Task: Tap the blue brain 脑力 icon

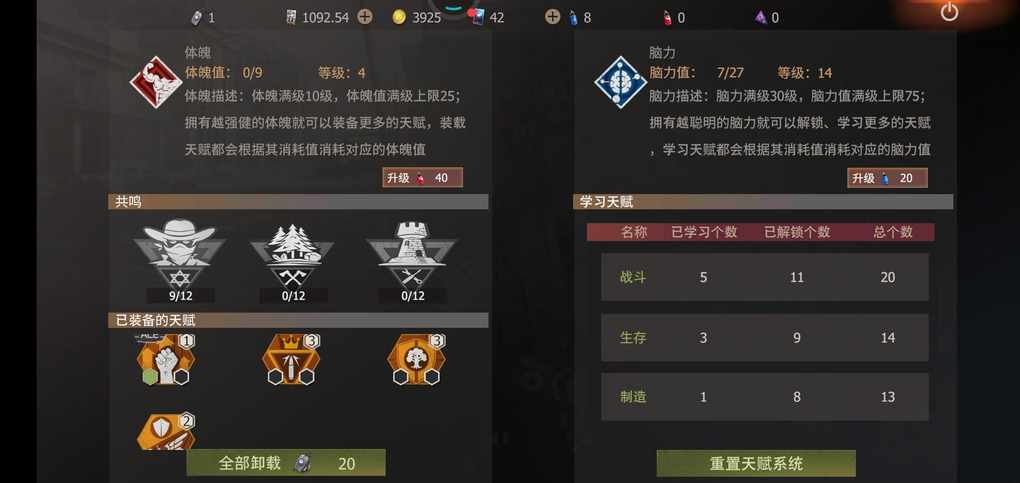Action: coord(620,82)
